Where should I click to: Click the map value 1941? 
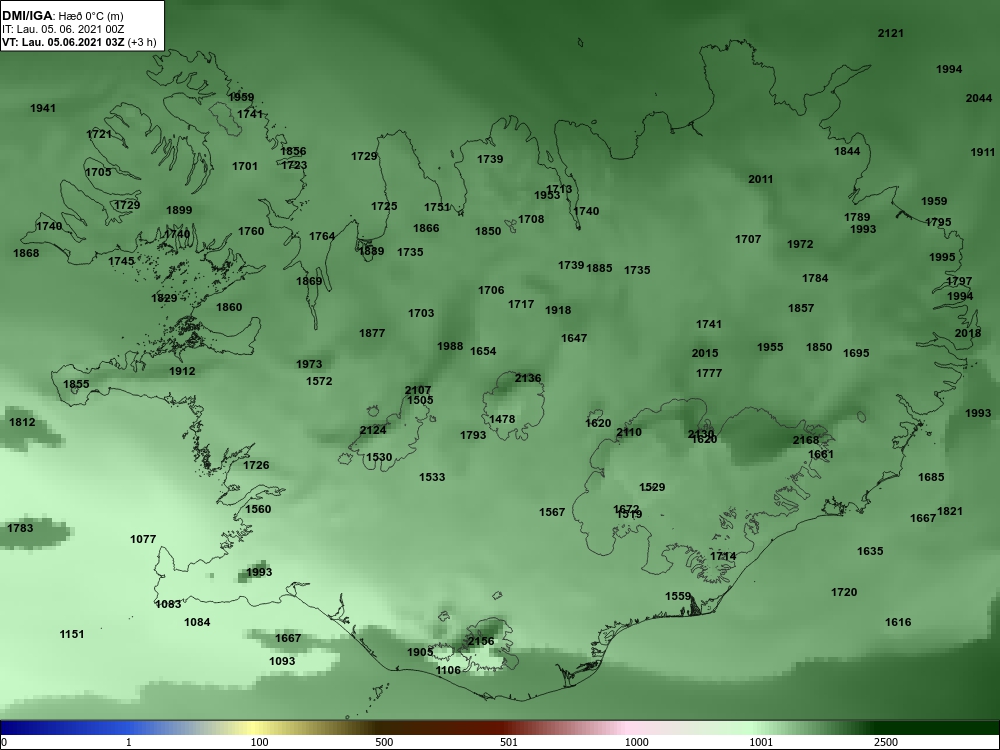pos(43,108)
